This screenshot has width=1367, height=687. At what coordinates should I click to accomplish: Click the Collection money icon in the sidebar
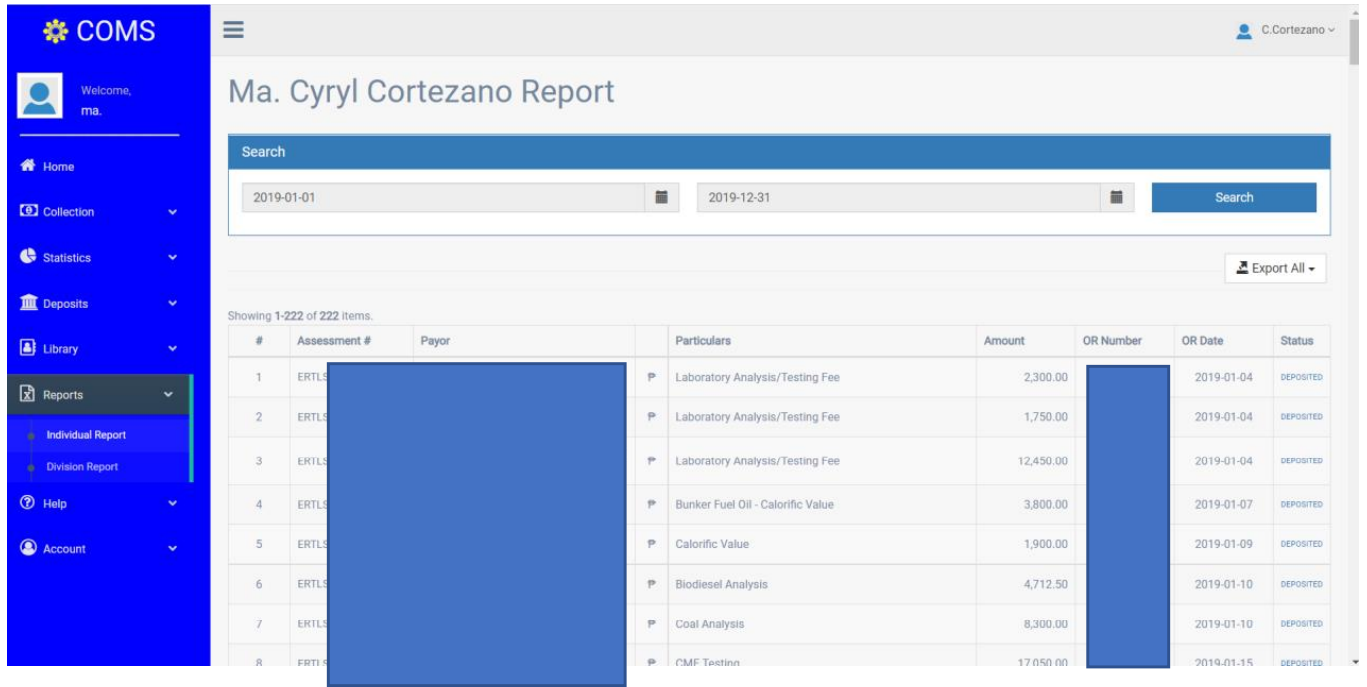[x=27, y=212]
